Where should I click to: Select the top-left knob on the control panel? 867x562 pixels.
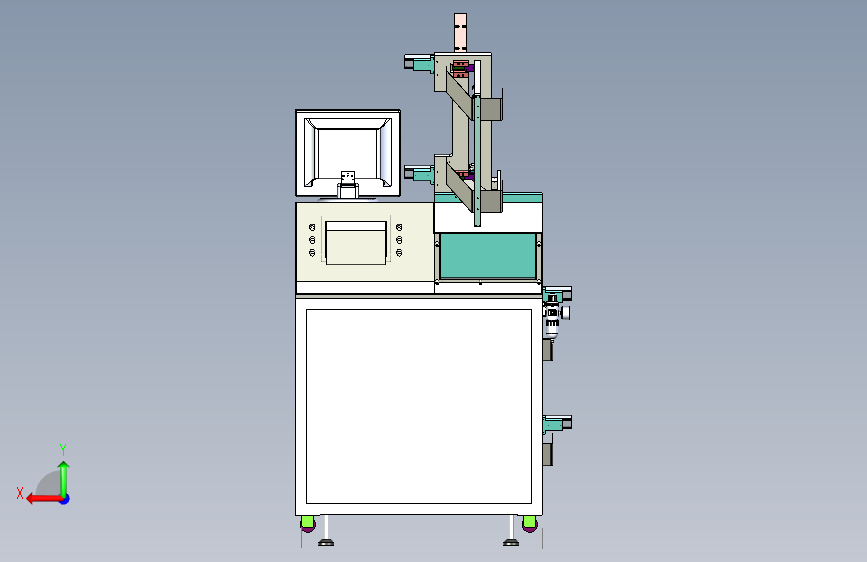[312, 227]
